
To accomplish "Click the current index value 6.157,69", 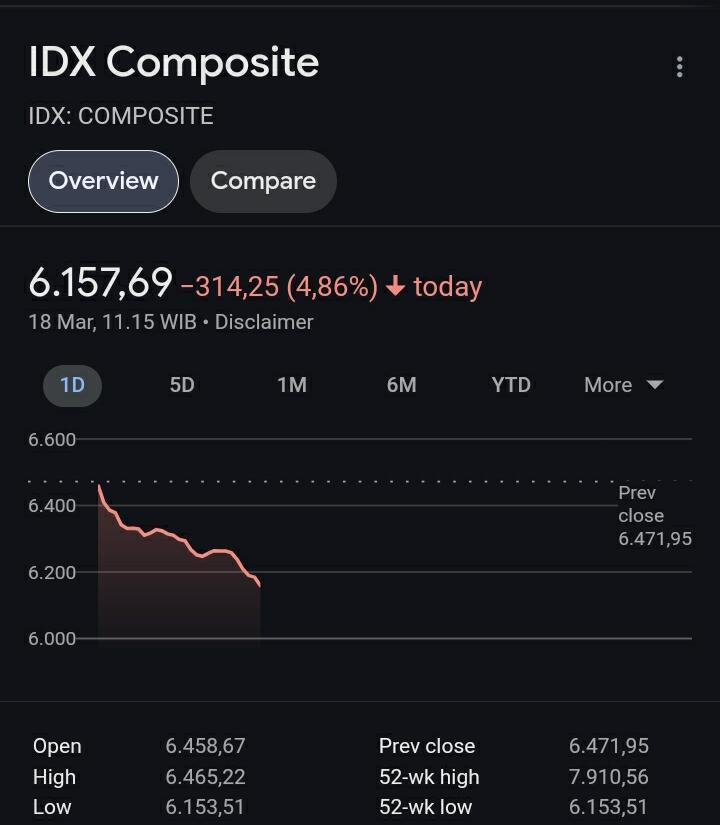I will coord(100,283).
